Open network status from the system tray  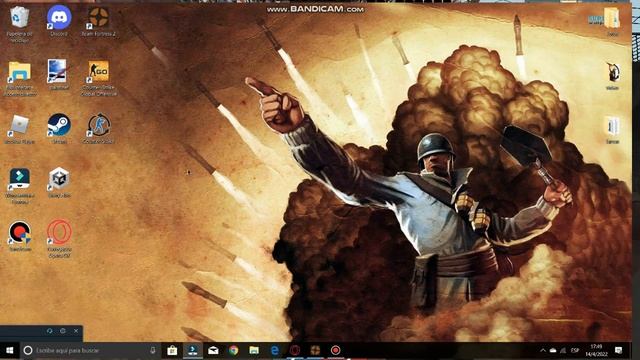coord(563,350)
